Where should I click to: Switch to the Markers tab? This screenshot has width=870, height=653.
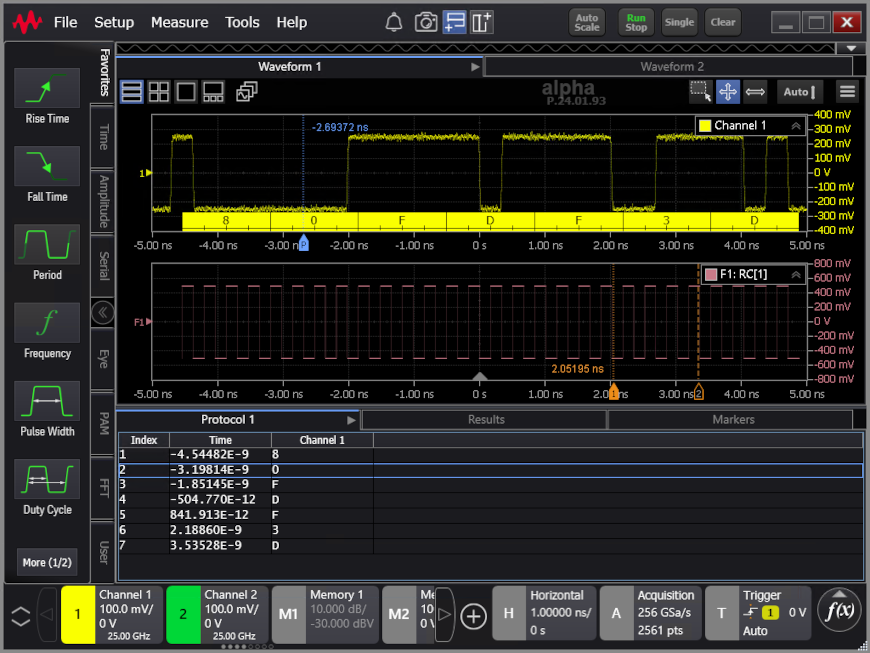pyautogui.click(x=733, y=420)
